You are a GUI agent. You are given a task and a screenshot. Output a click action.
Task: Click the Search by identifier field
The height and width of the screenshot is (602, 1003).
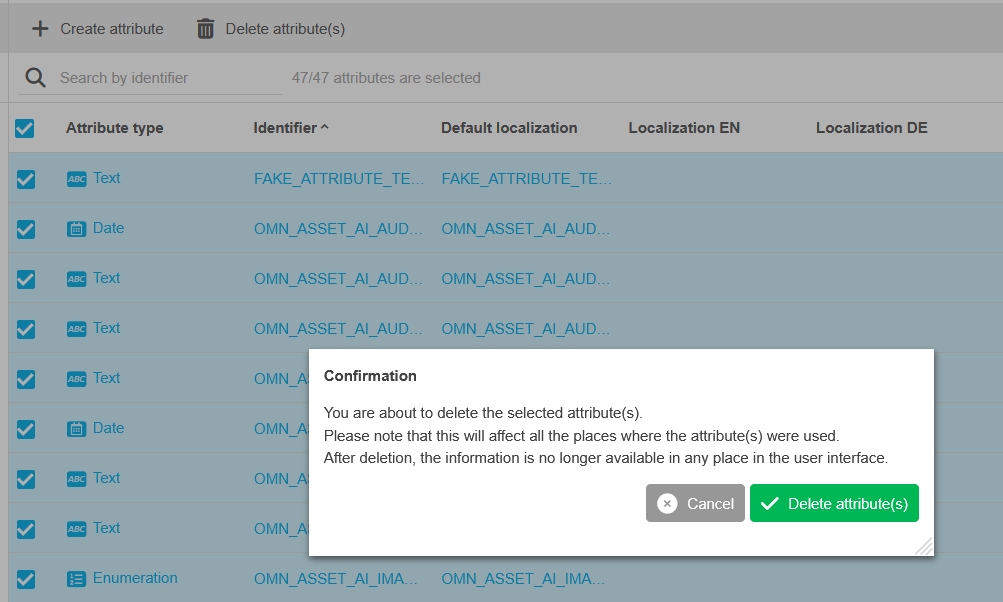(165, 78)
